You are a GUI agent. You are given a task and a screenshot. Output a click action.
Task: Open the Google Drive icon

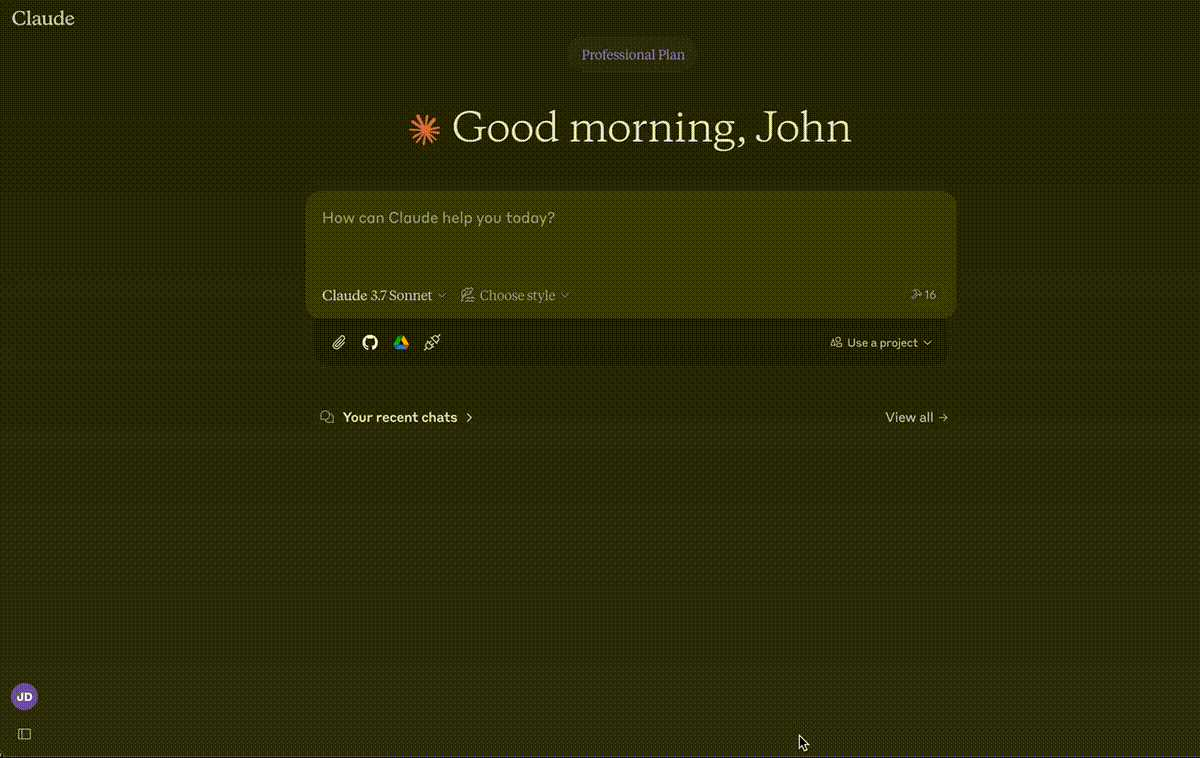click(x=401, y=343)
